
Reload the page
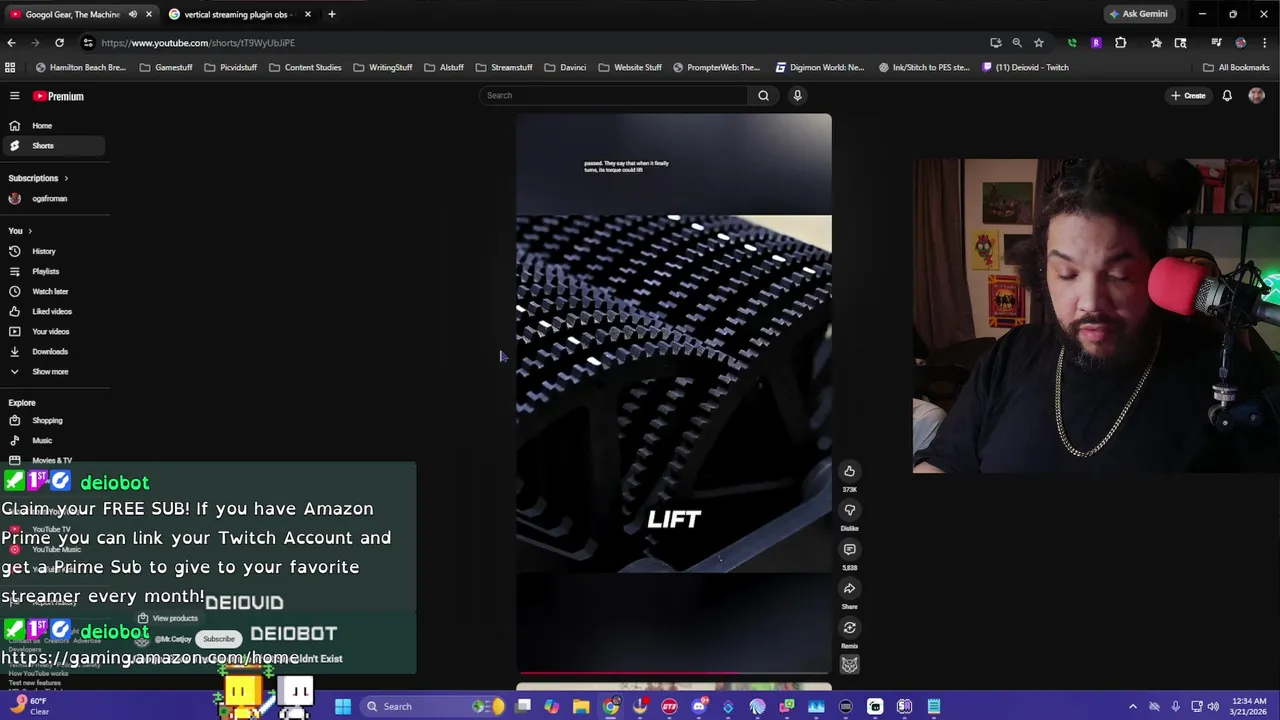(x=59, y=43)
